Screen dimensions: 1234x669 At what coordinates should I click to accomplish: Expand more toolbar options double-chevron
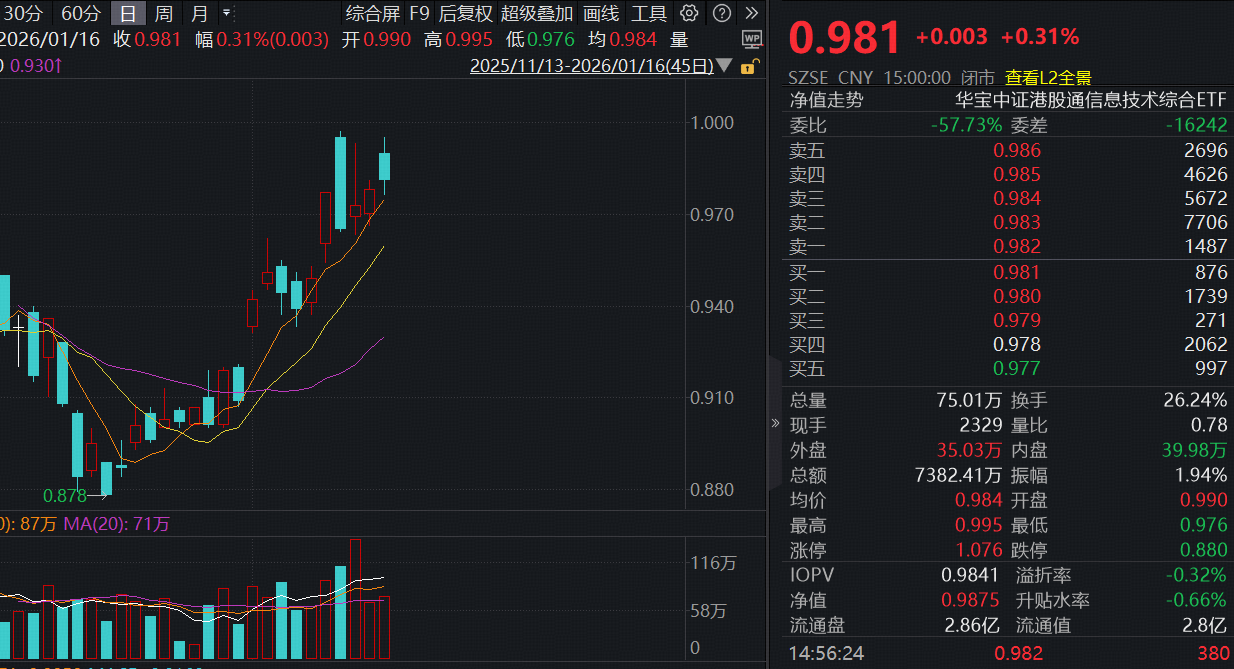(x=752, y=13)
